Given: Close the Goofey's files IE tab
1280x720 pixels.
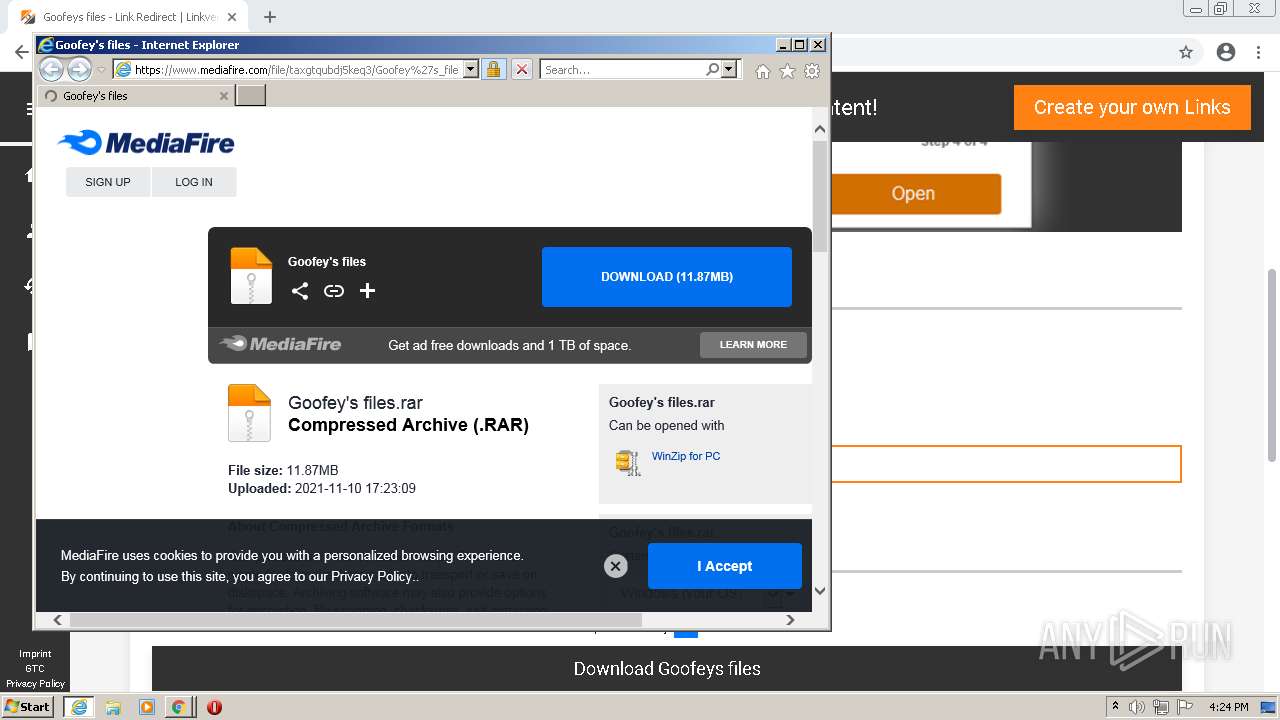Looking at the screenshot, I should pyautogui.click(x=224, y=96).
